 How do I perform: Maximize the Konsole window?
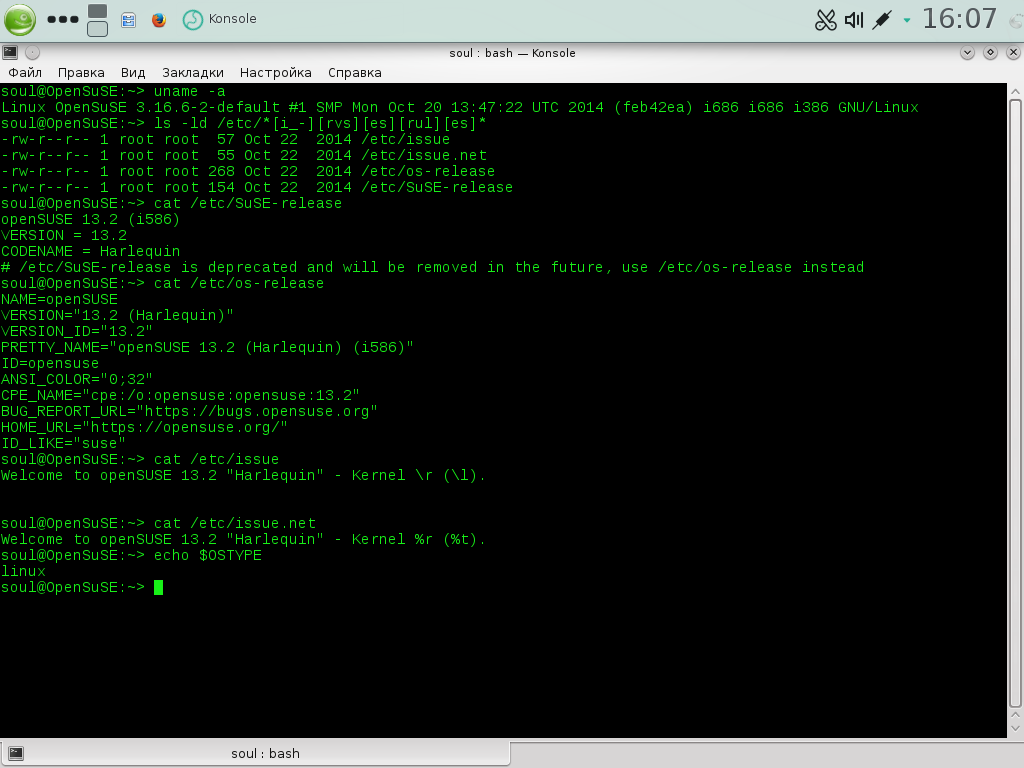pyautogui.click(x=990, y=52)
